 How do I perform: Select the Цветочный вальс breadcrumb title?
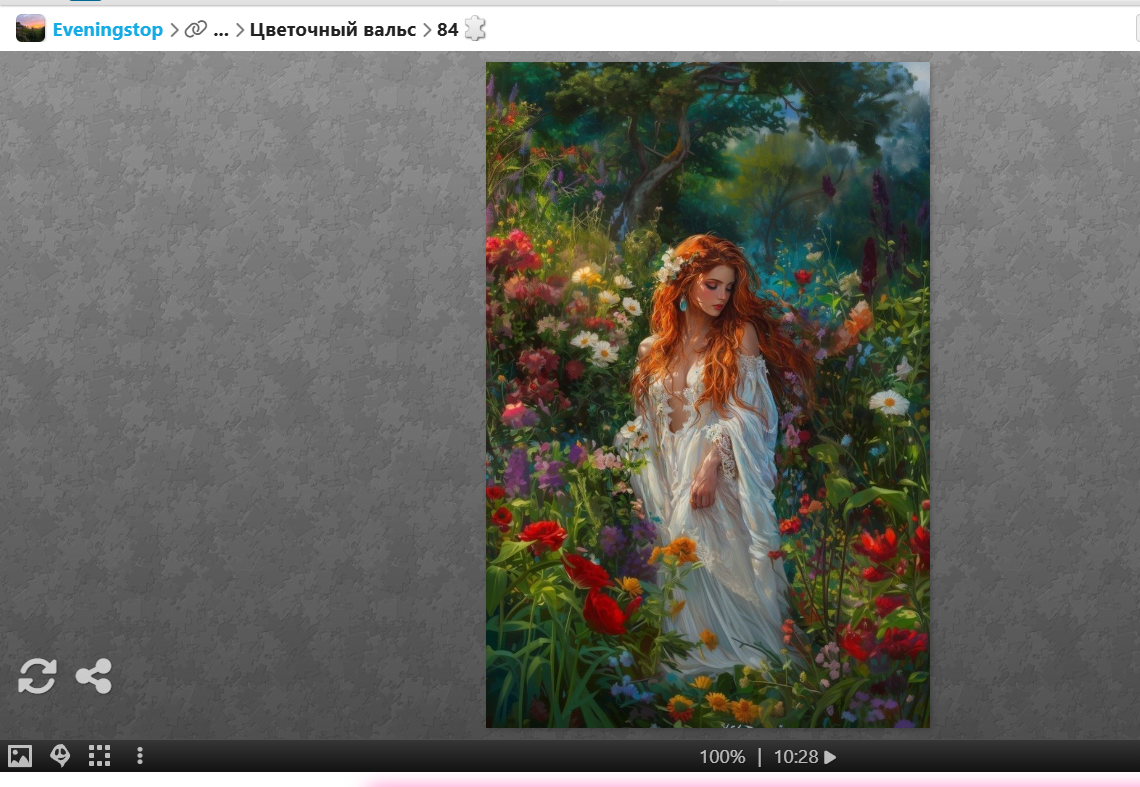(x=332, y=30)
